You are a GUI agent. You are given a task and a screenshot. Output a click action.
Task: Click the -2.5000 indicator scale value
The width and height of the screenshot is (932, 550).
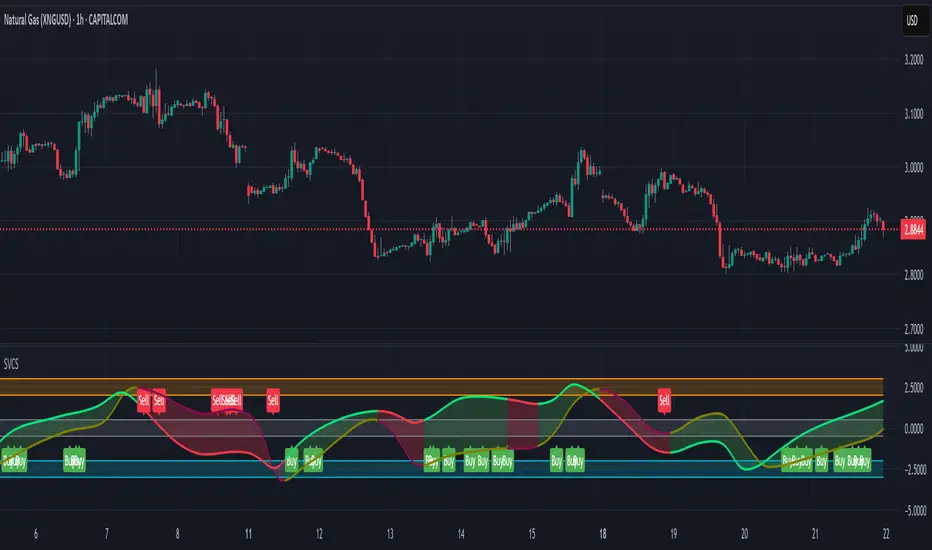pos(915,470)
